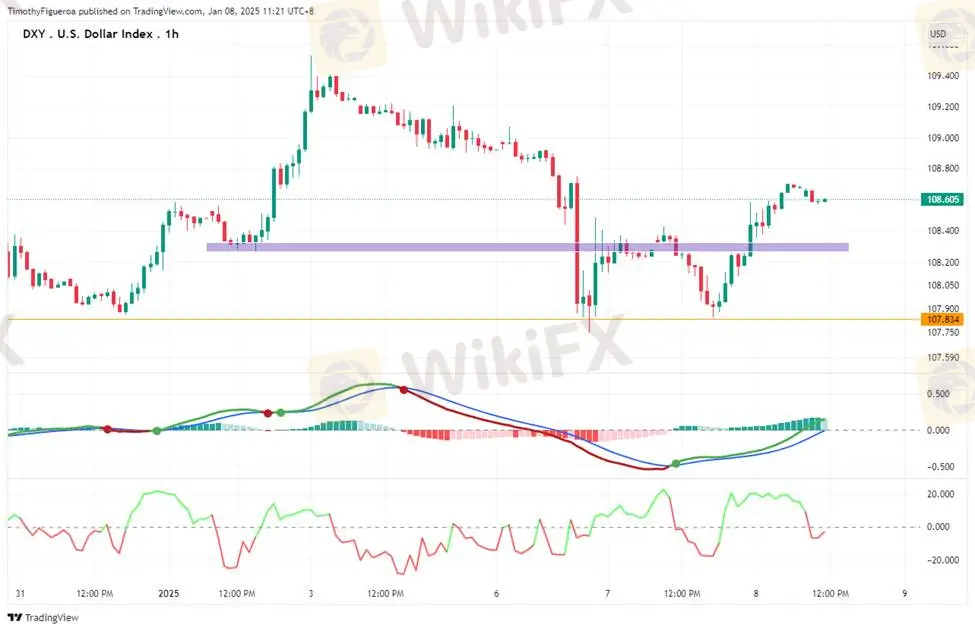Viewport: 975px width, 631px height.
Task: Click the '3' date label on time axis
Action: point(311,594)
